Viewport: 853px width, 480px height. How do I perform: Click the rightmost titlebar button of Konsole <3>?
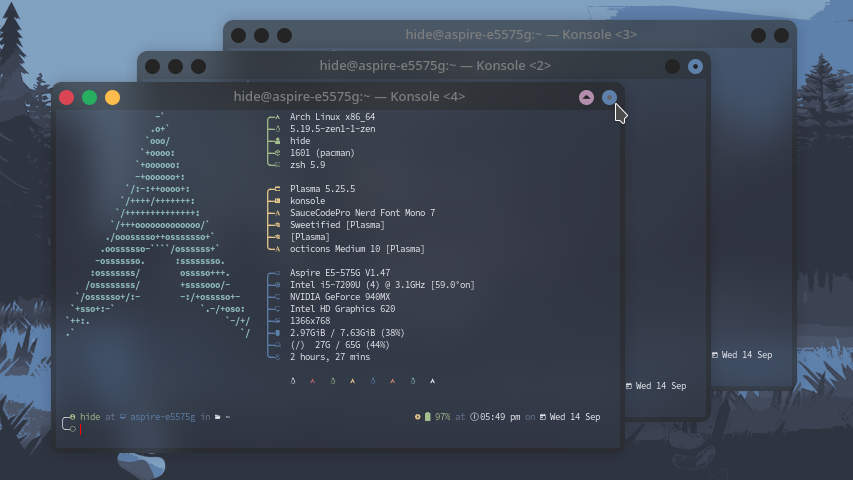click(781, 35)
